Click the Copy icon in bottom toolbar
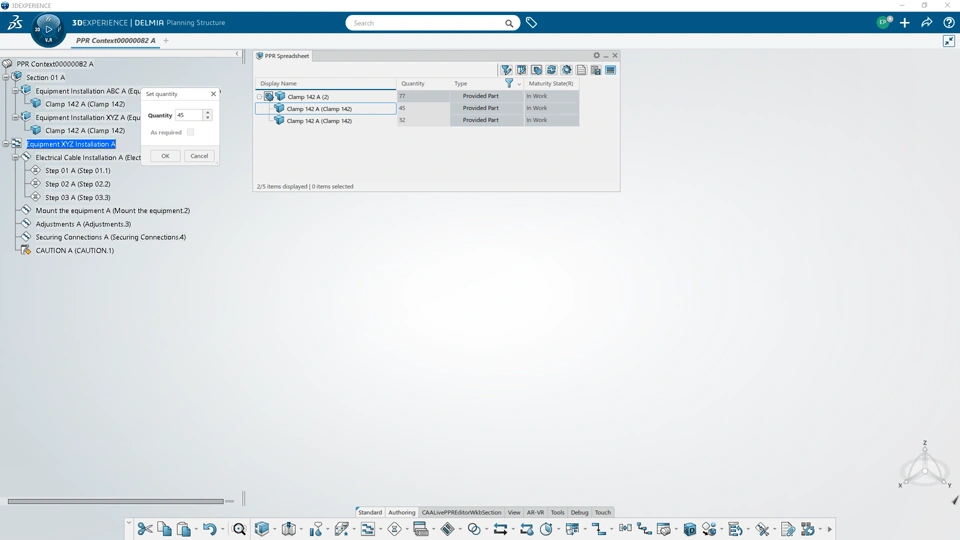The height and width of the screenshot is (540, 960). [x=164, y=529]
